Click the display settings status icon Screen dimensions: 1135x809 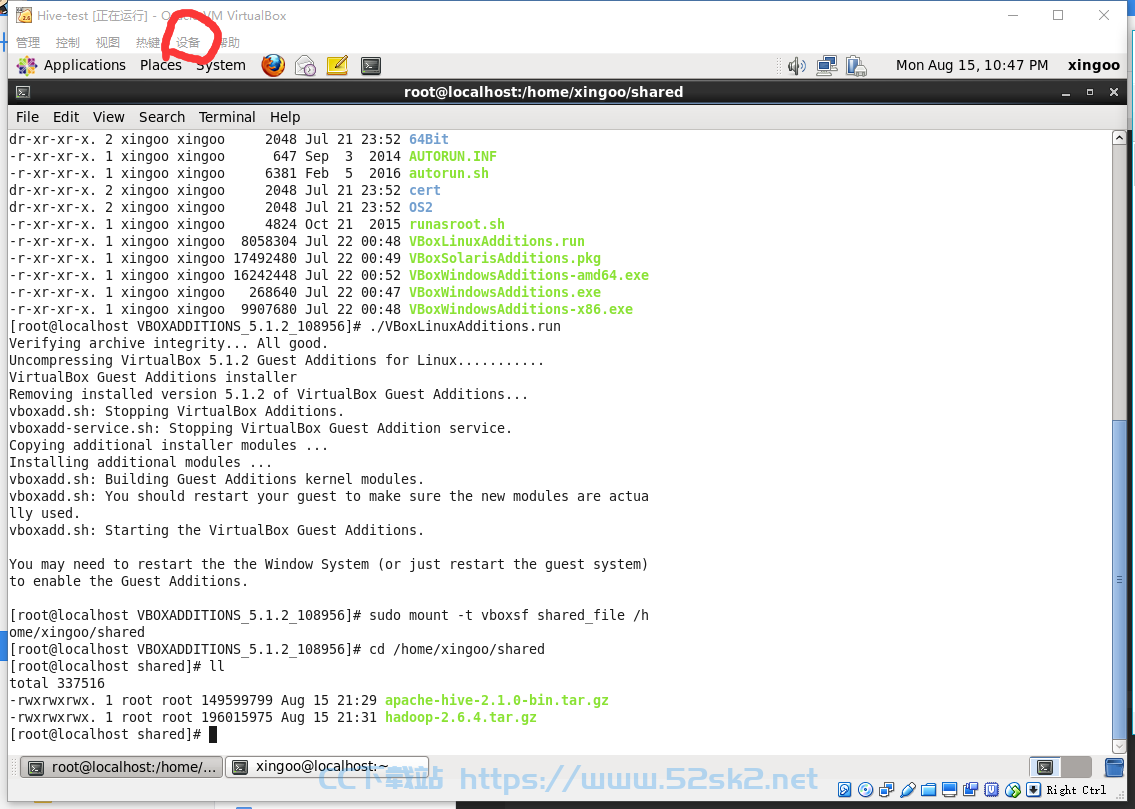click(949, 789)
